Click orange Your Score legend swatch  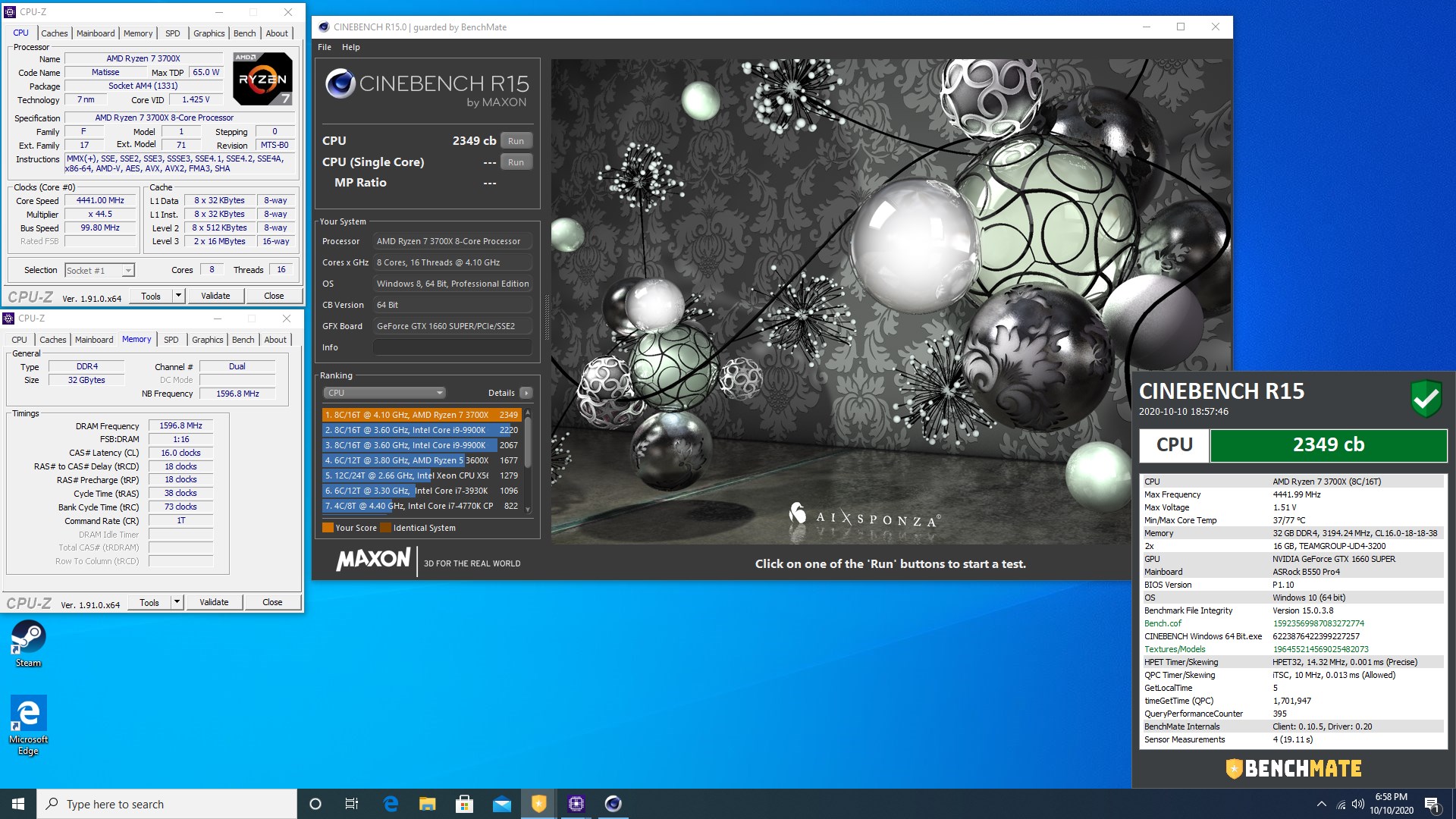click(328, 528)
